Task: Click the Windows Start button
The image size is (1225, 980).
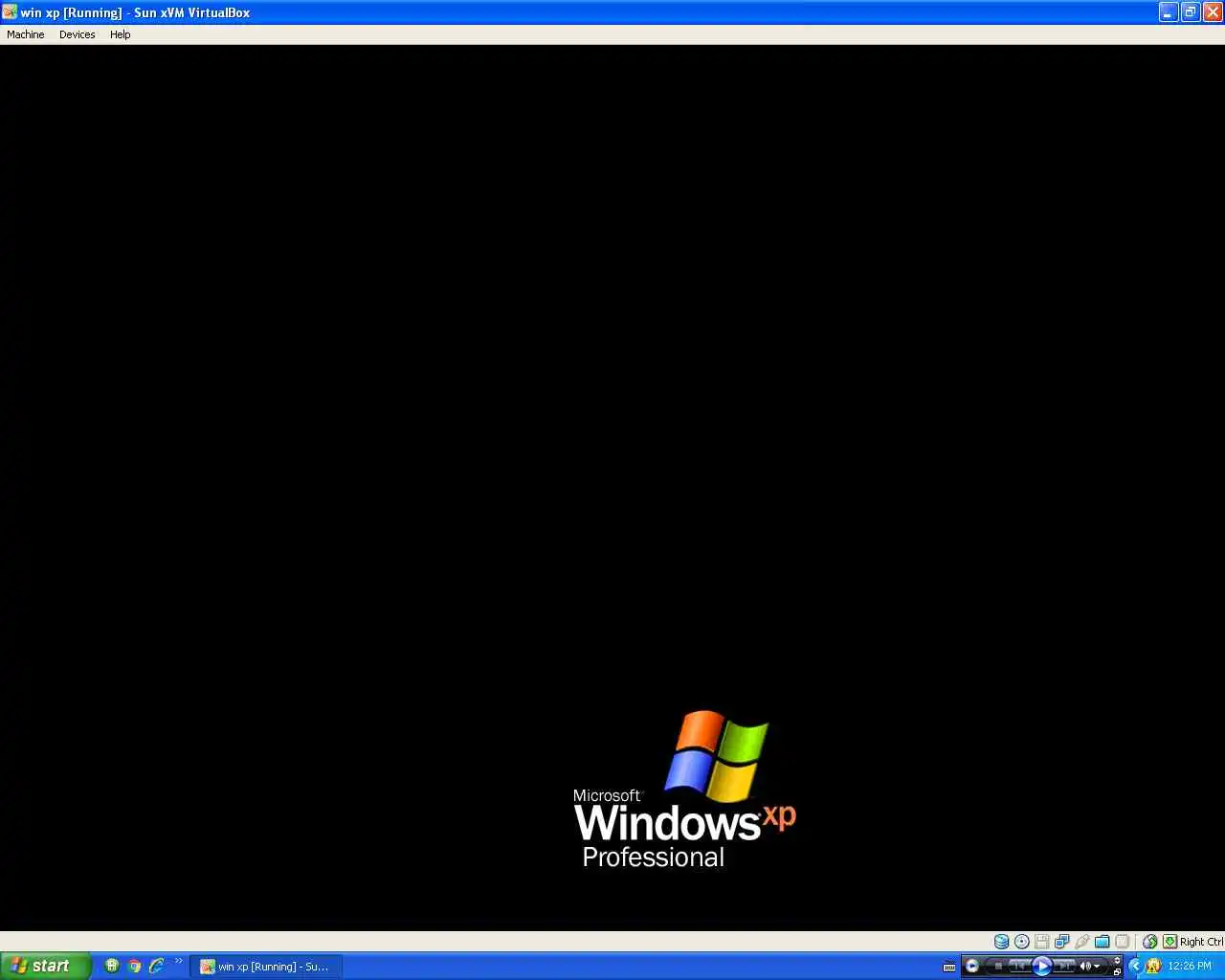Action: click(45, 966)
